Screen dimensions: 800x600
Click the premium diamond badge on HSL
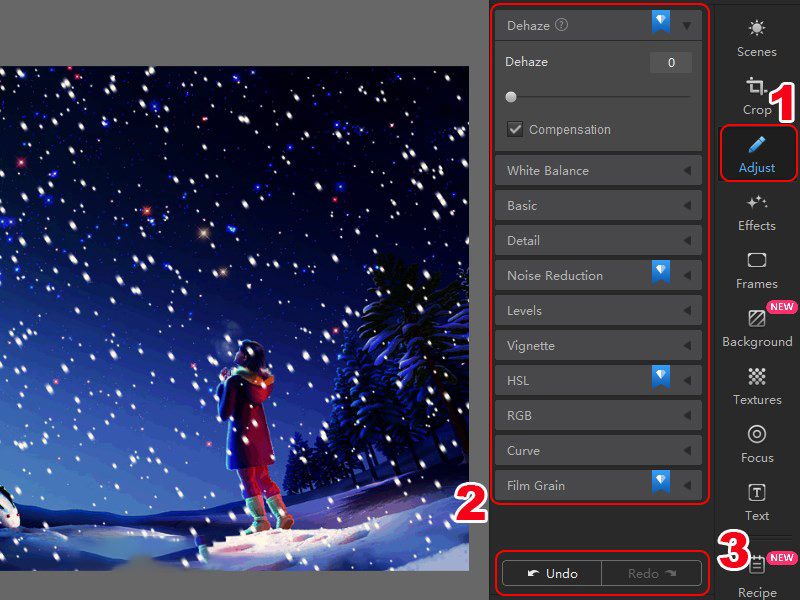click(x=661, y=377)
